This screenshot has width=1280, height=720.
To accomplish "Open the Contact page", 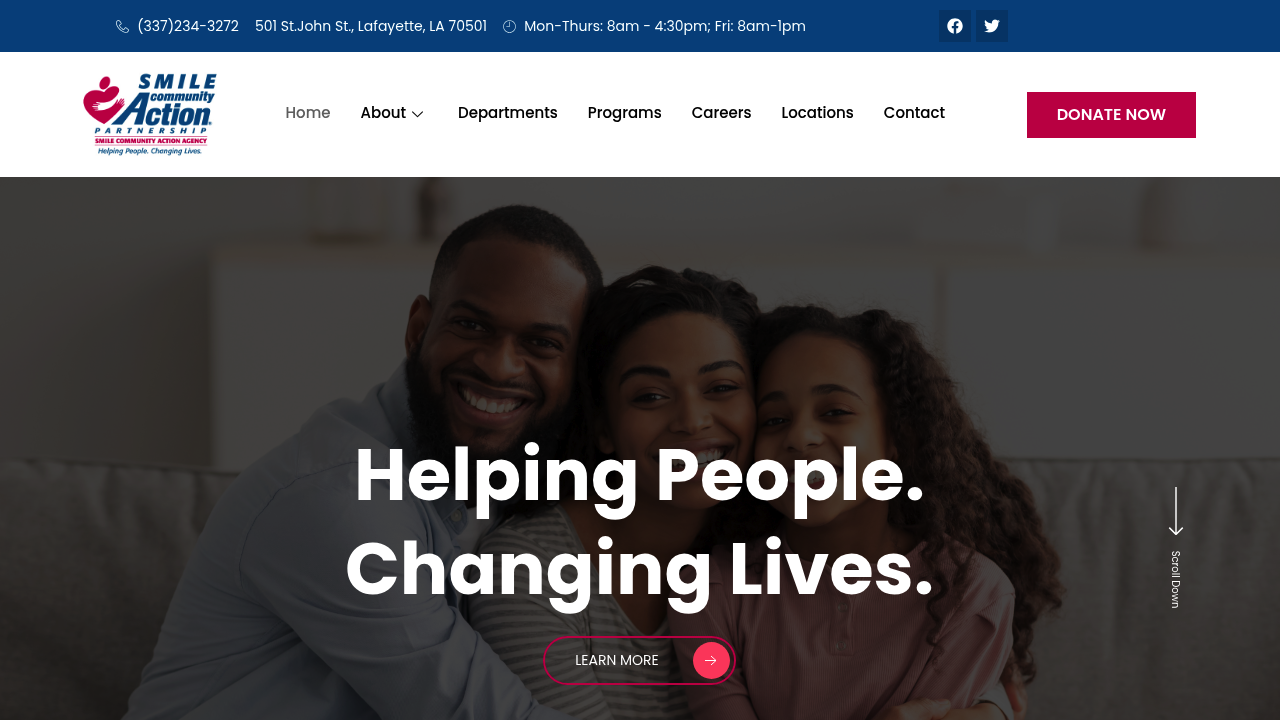I will click(914, 113).
